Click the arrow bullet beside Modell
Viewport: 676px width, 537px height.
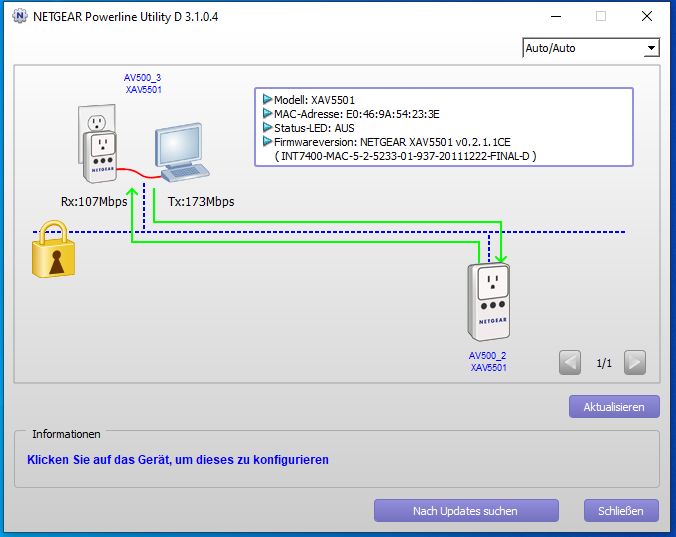click(267, 100)
